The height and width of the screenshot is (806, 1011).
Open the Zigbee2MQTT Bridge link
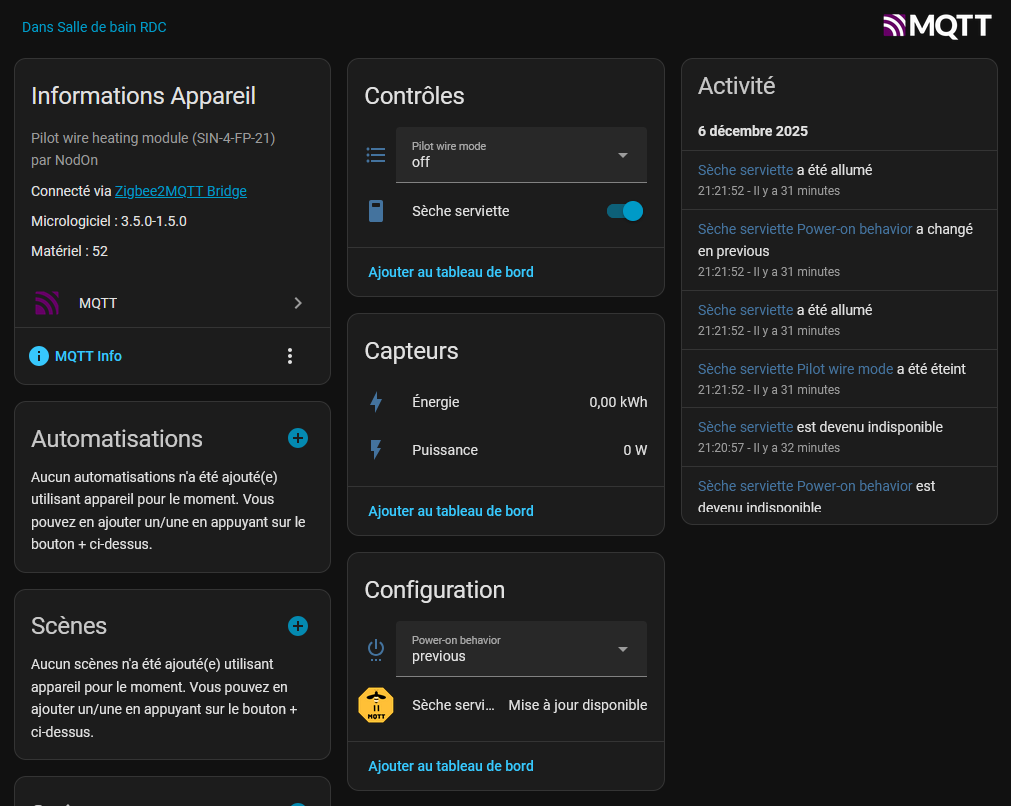pos(180,191)
